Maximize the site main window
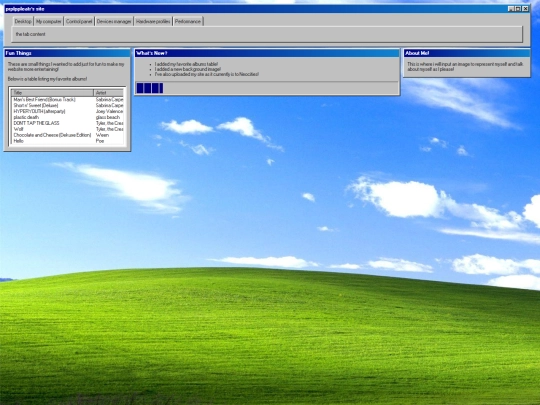This screenshot has width=540, height=405. point(518,9)
